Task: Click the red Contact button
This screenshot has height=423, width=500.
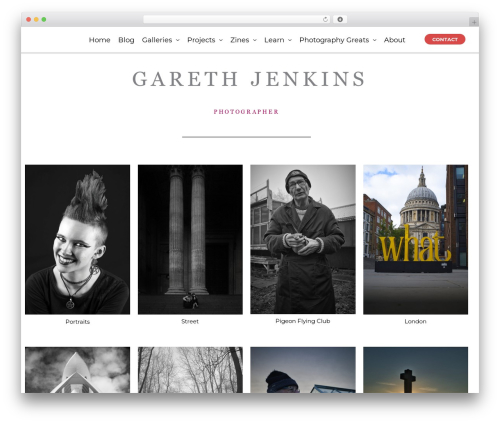Action: click(445, 39)
